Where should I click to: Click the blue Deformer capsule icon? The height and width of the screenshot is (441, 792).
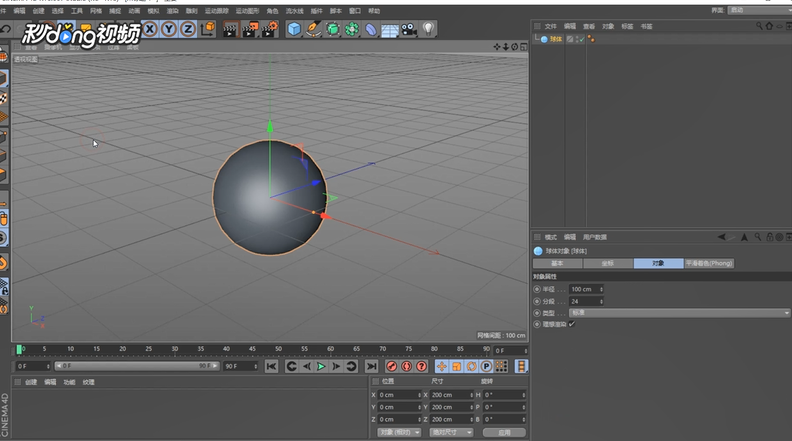point(371,29)
